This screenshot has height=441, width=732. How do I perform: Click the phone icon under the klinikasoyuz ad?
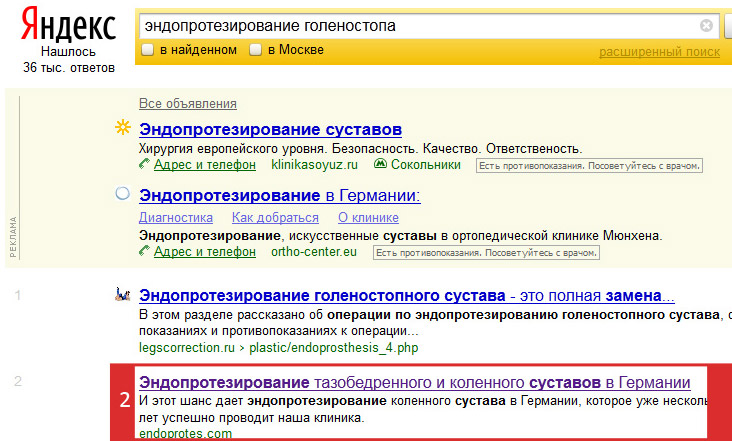[x=145, y=164]
